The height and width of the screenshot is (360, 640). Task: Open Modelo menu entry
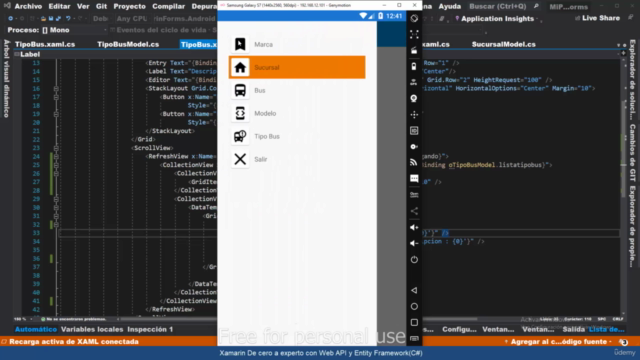click(x=297, y=113)
